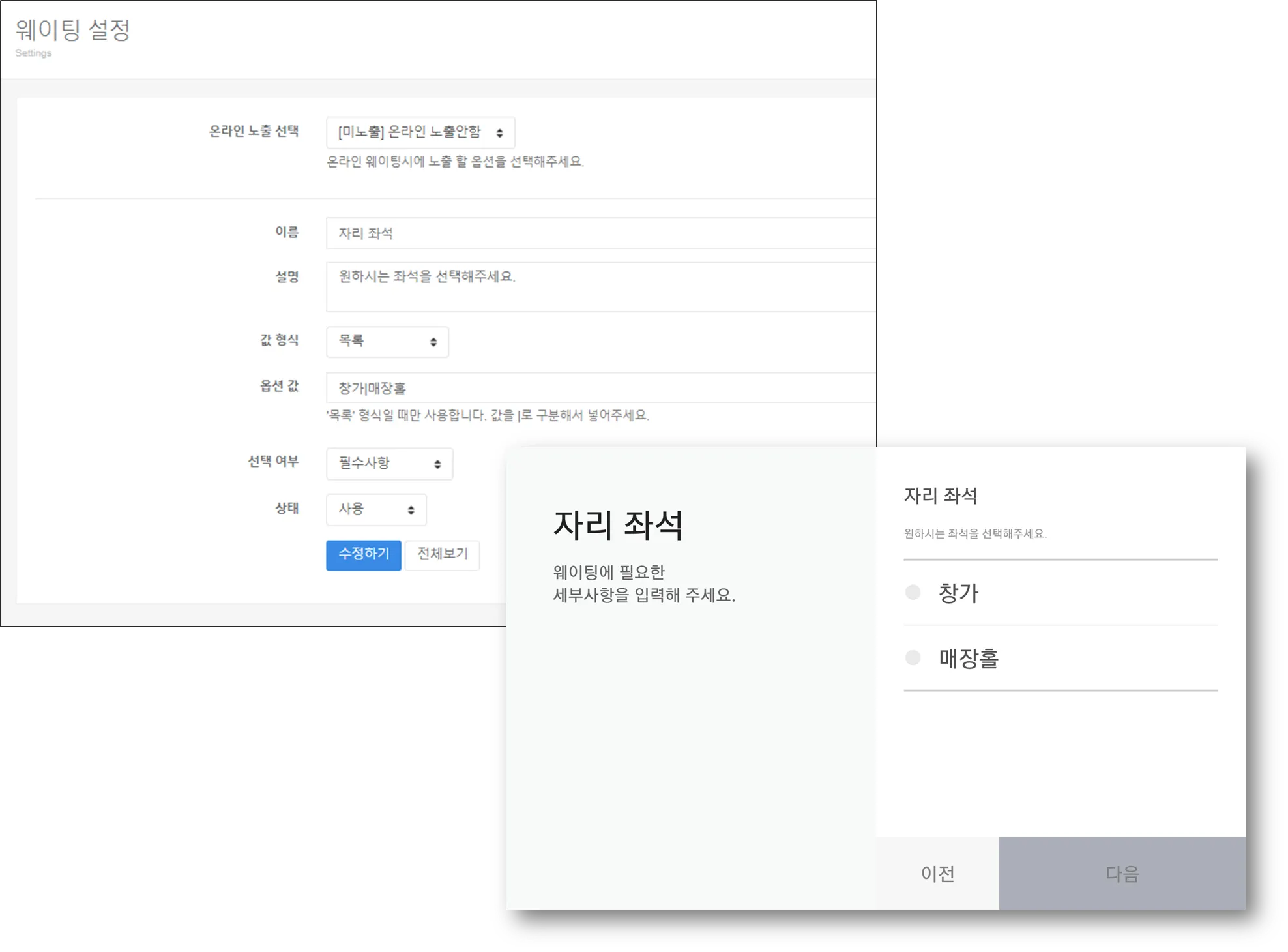Expand the 선택 여부 dropdown showing 필수사항

coord(389,464)
